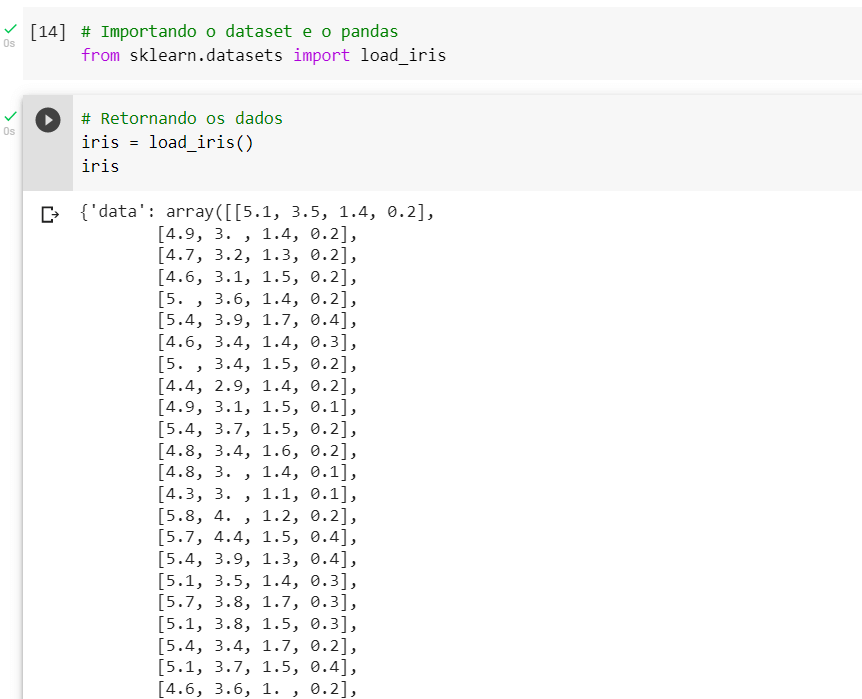Click the 0s execution time under first checkmark

pyautogui.click(x=9, y=42)
